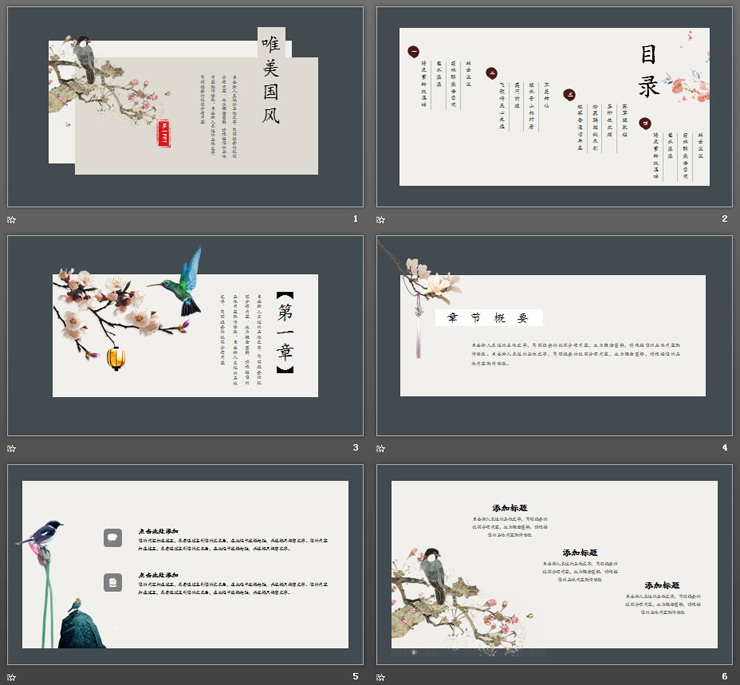Click the yellow lantern on slide 3
The image size is (740, 685).
(115, 356)
